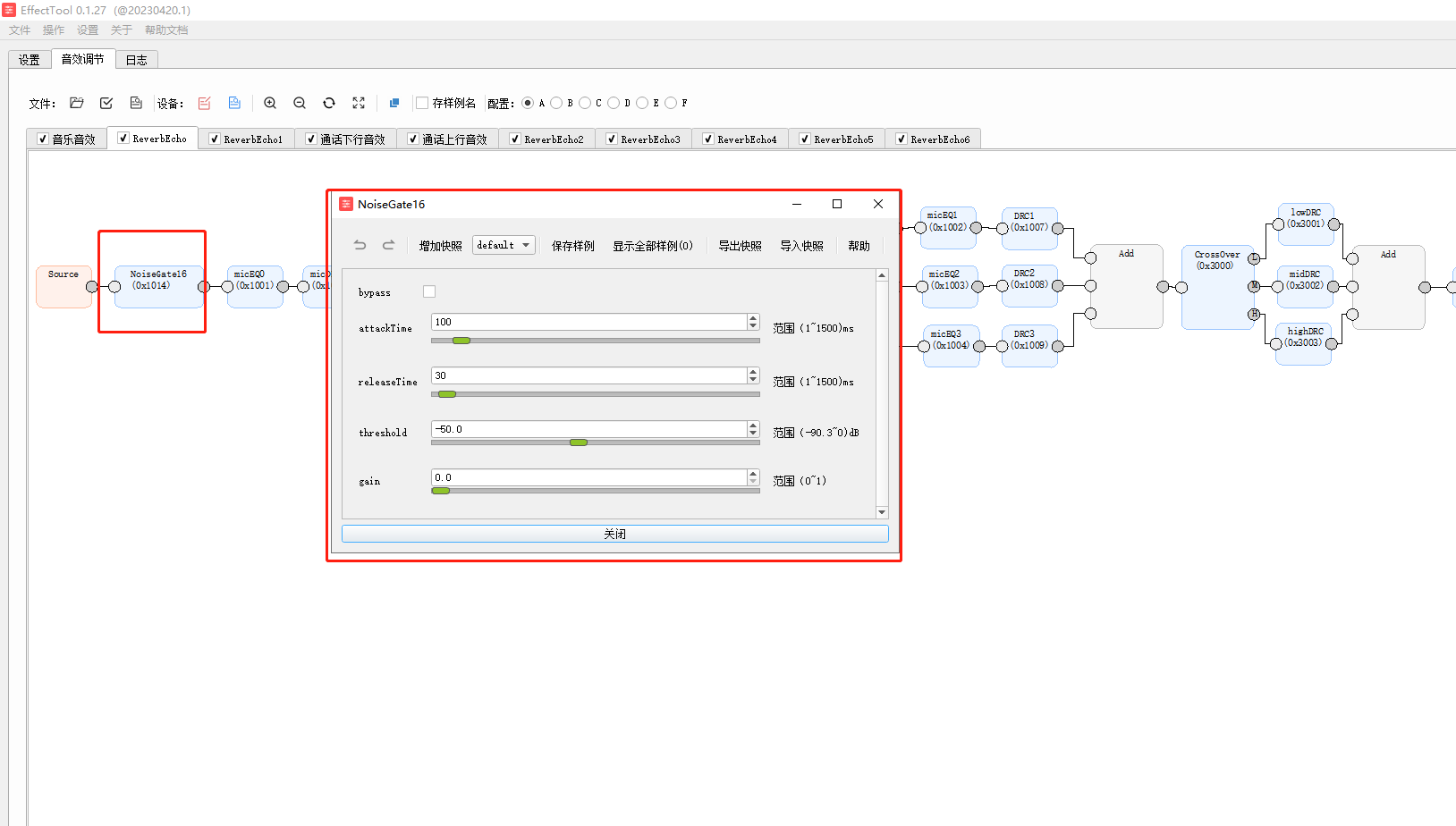Image resolution: width=1456 pixels, height=826 pixels.
Task: Switch to the 设置 tab
Action: point(30,60)
